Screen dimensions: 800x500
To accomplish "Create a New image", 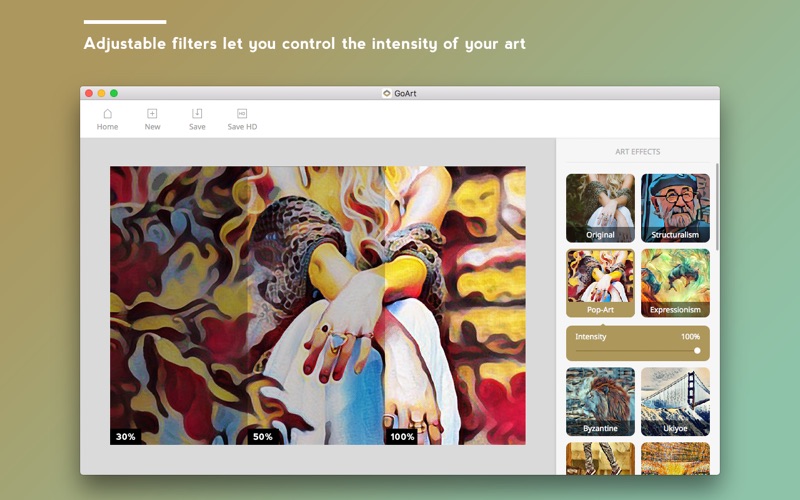I will (152, 113).
